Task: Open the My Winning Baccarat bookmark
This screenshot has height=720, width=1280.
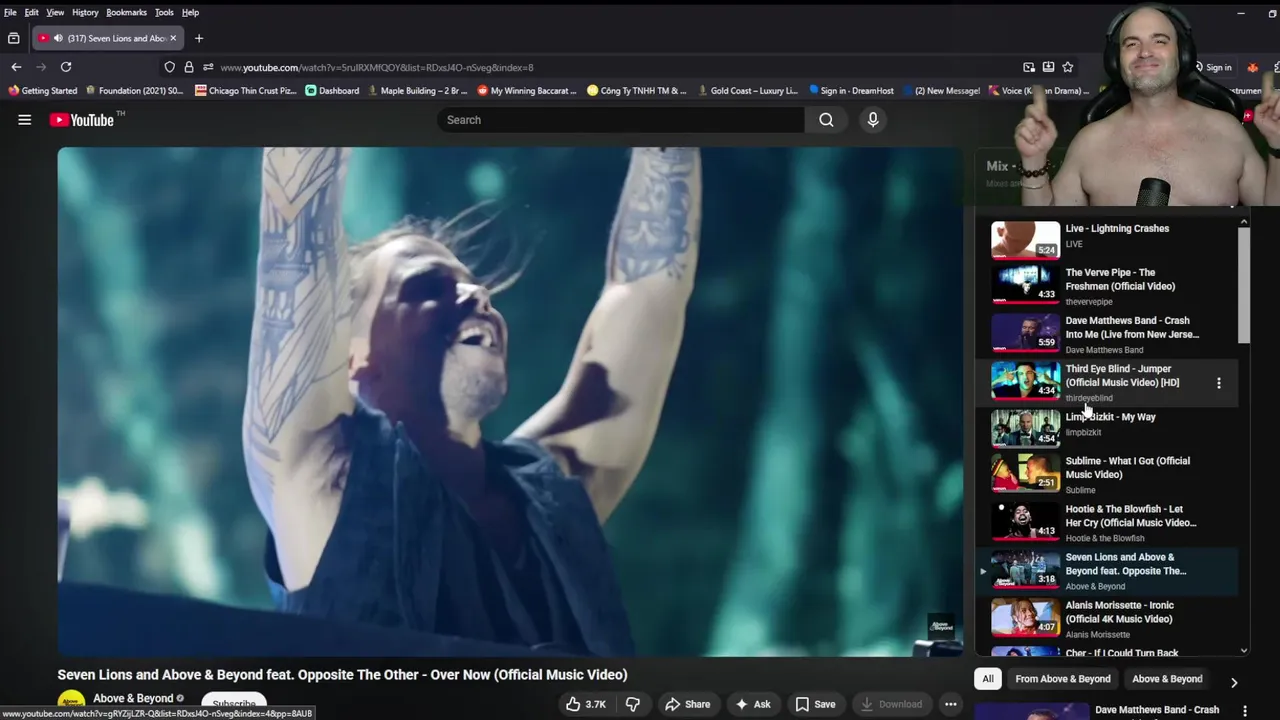Action: [527, 90]
